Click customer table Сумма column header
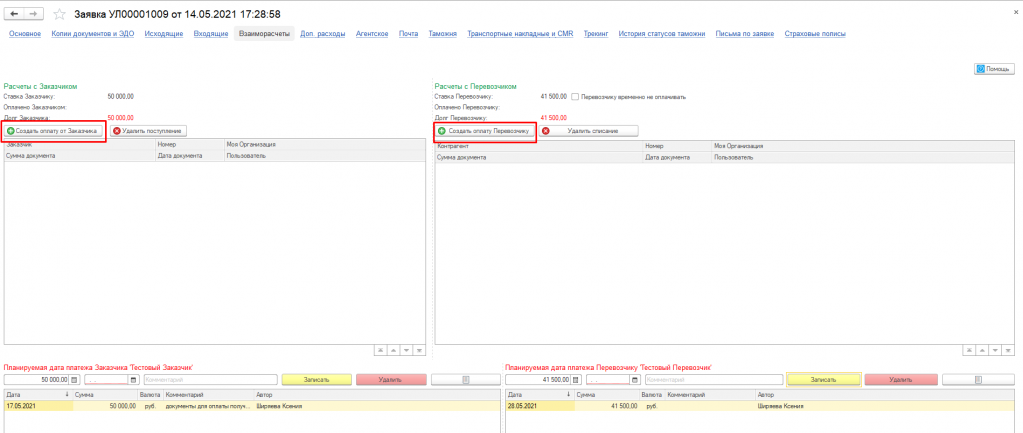 point(104,395)
